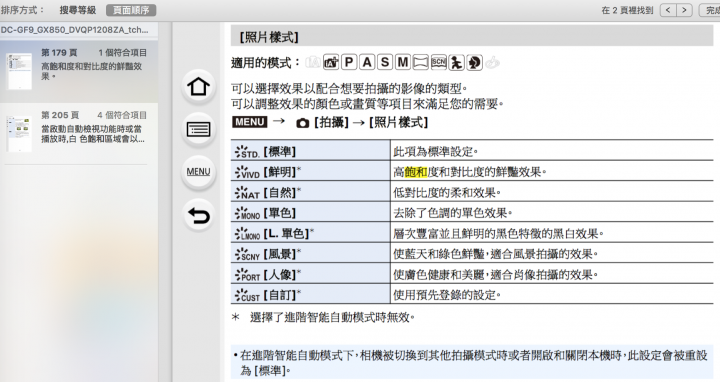Click the highlighted 飽和 search match
This screenshot has width=720, height=382.
pos(416,172)
